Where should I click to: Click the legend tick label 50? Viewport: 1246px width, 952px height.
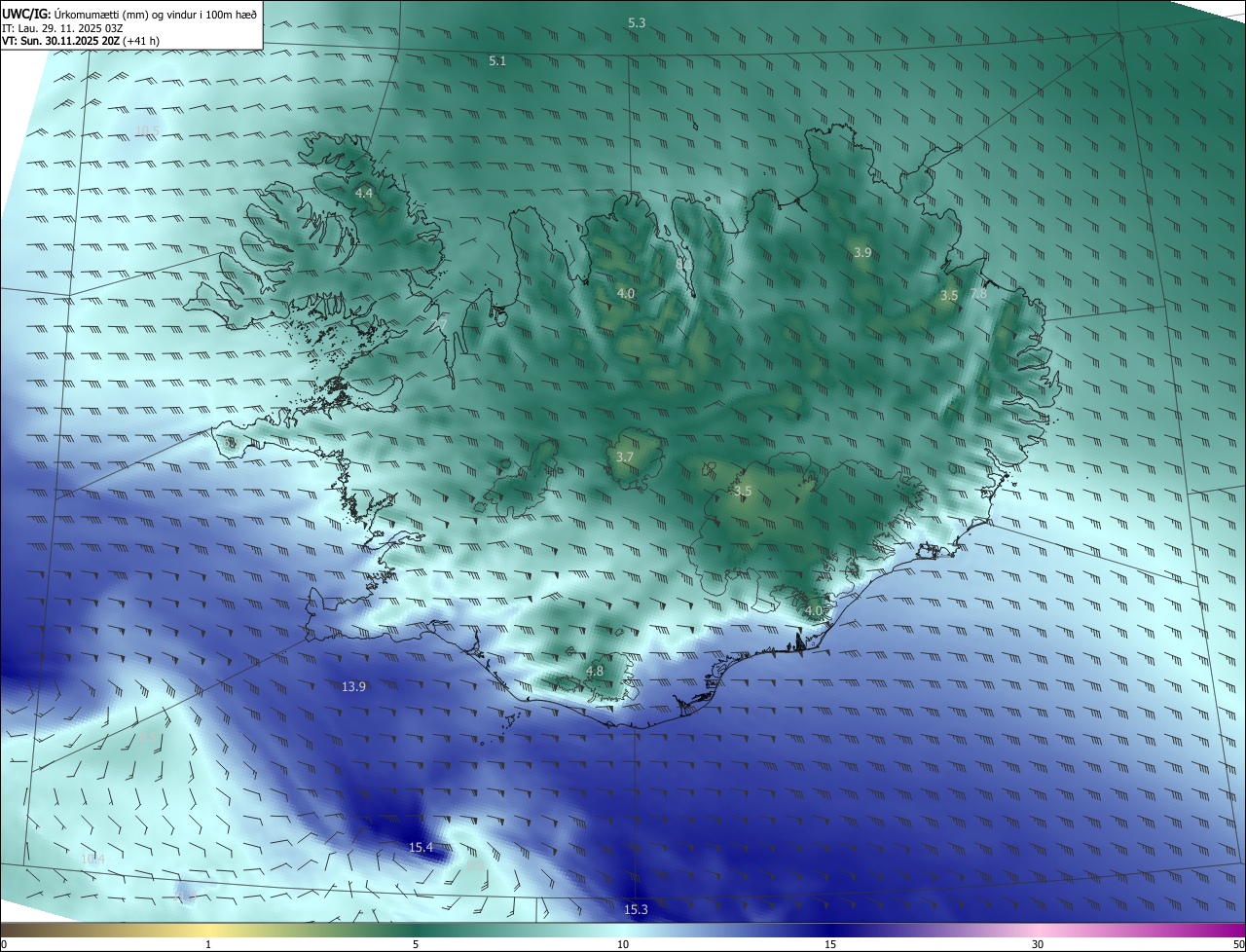click(1238, 945)
